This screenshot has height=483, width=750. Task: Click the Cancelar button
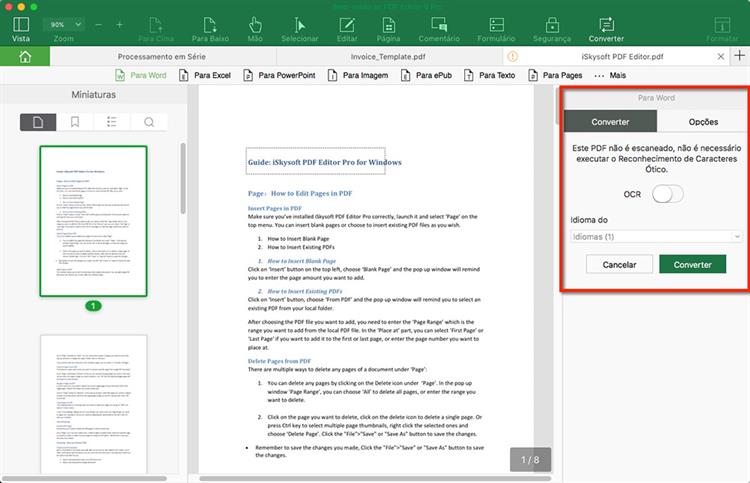(x=619, y=264)
